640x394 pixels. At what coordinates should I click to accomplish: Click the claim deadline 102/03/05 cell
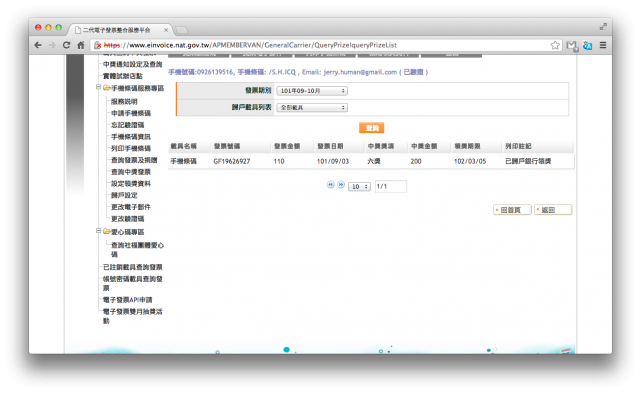click(x=470, y=161)
